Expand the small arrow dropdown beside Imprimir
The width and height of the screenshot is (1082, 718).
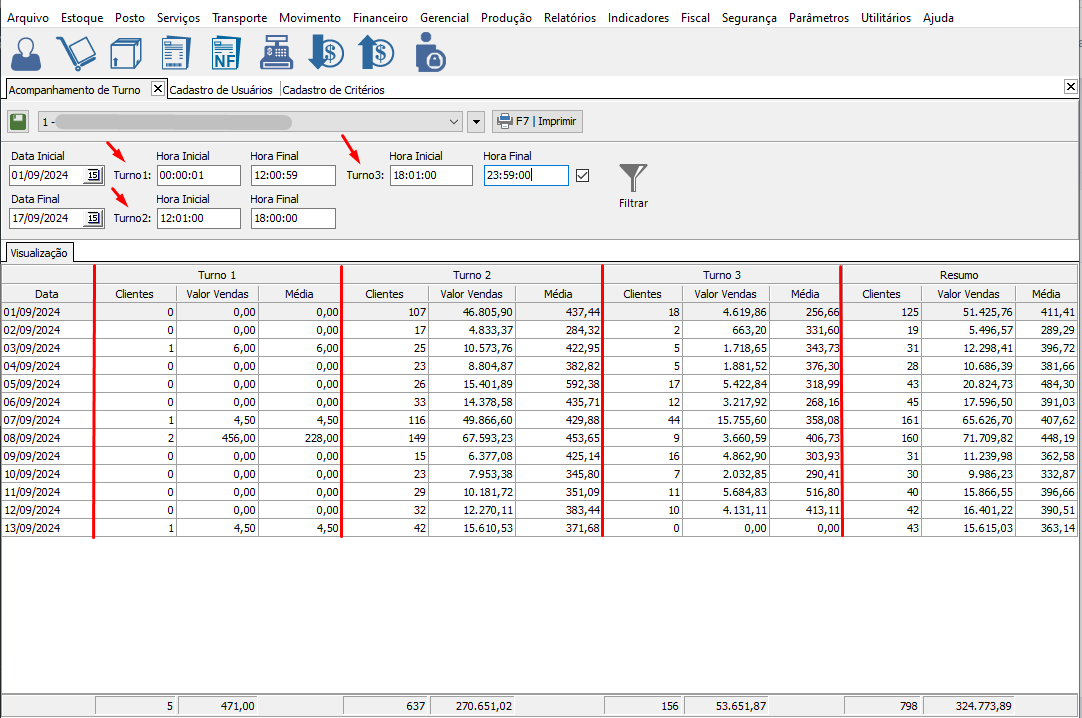pyautogui.click(x=476, y=122)
